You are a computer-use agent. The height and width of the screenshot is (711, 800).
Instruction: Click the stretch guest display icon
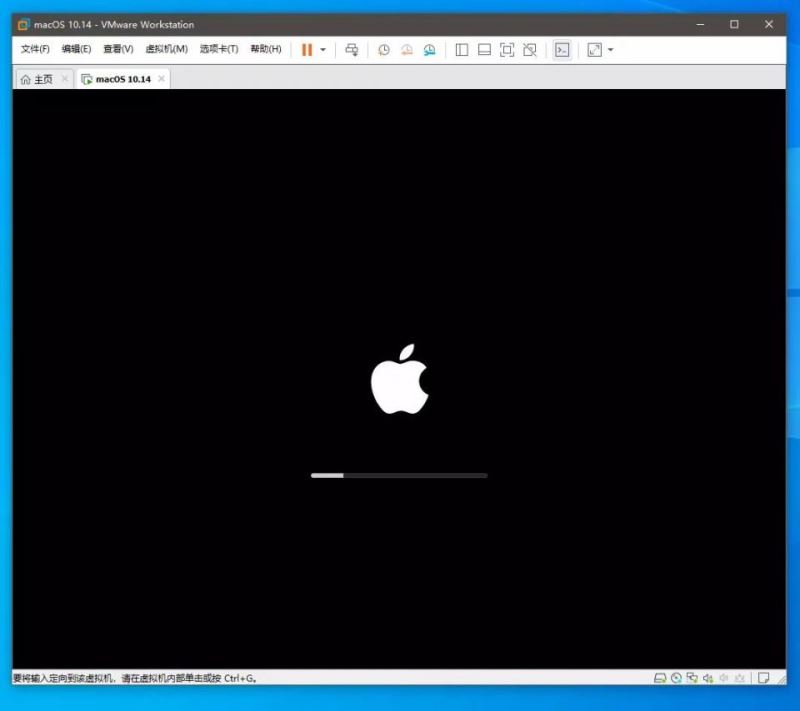594,49
